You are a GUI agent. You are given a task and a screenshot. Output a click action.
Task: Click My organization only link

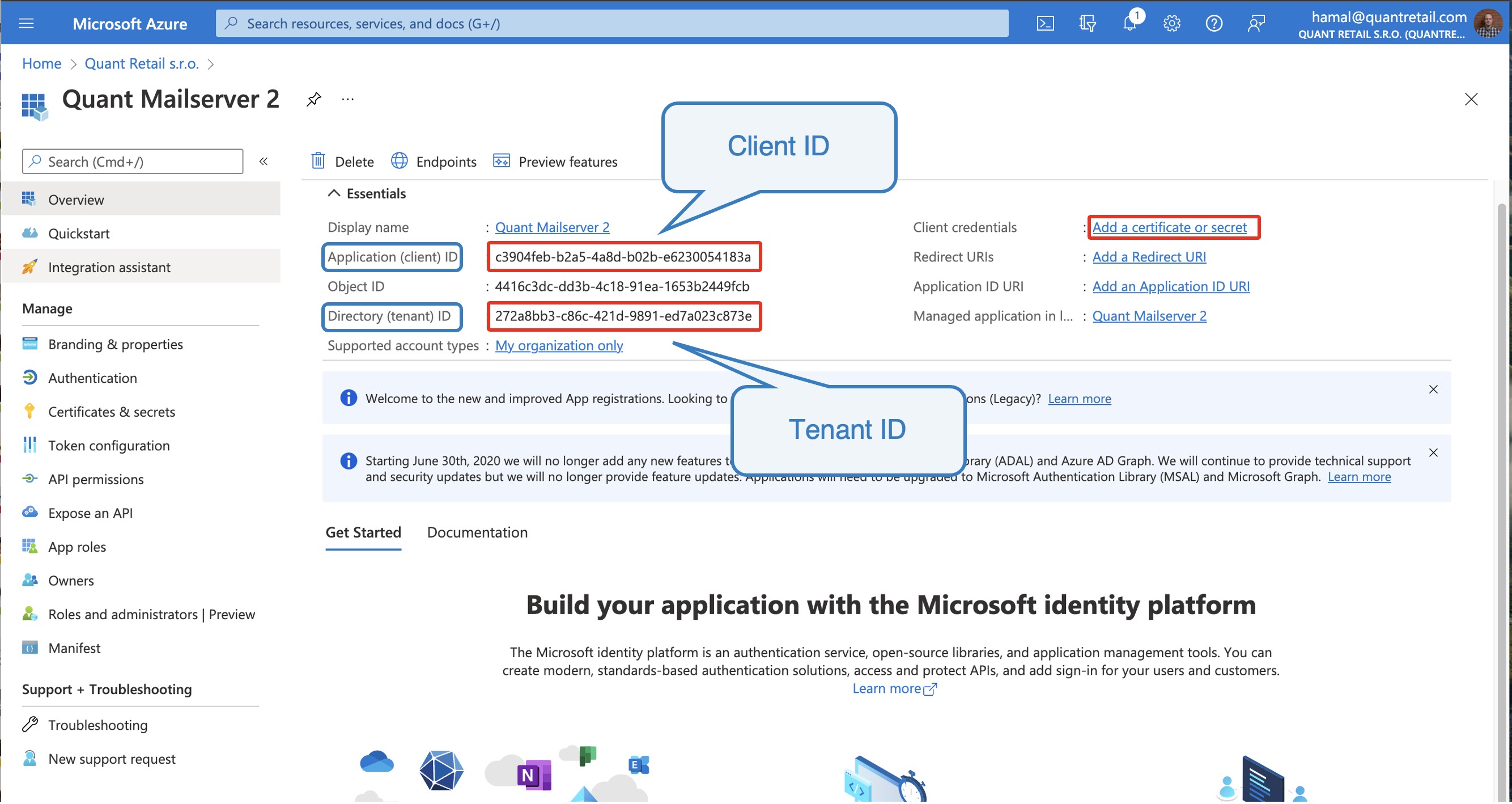(559, 345)
